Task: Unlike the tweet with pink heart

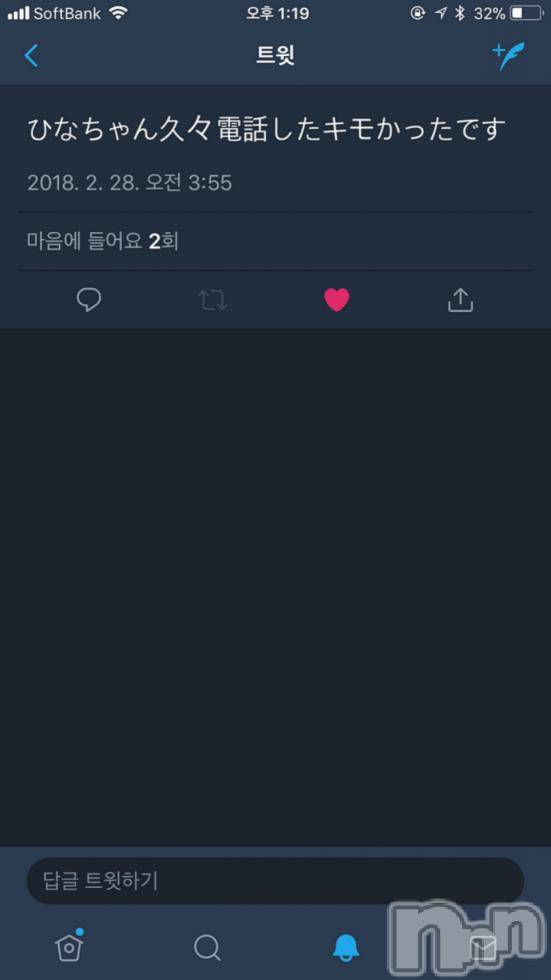Action: coord(337,301)
